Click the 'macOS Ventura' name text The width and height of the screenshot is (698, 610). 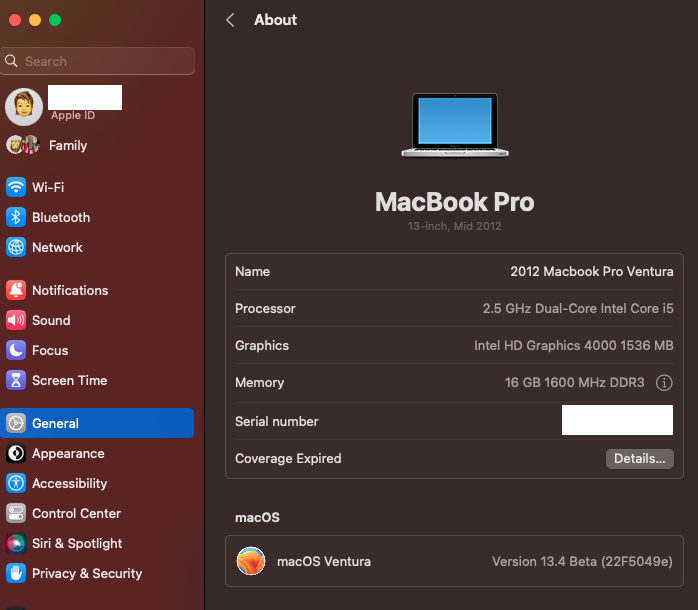click(x=324, y=561)
